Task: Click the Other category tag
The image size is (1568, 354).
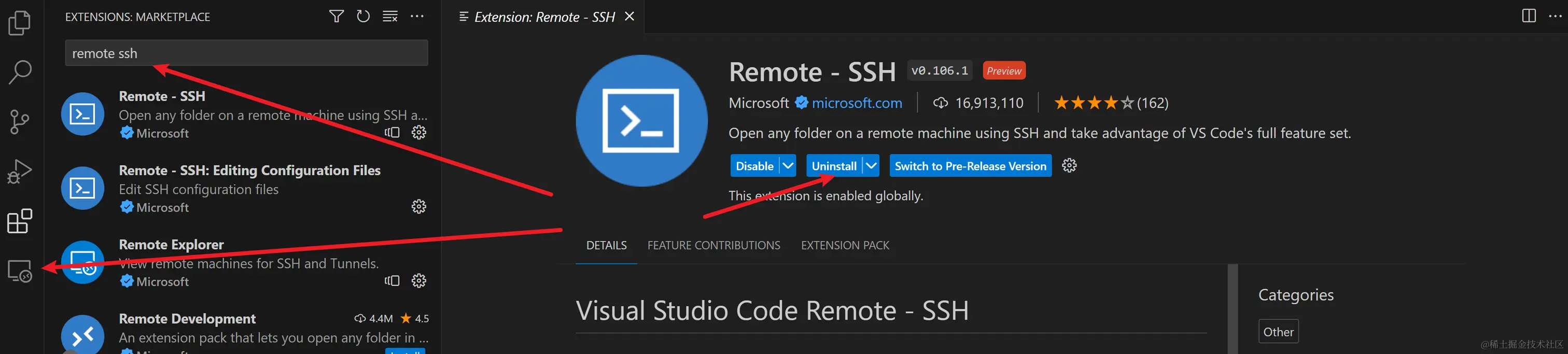Action: (x=1278, y=332)
